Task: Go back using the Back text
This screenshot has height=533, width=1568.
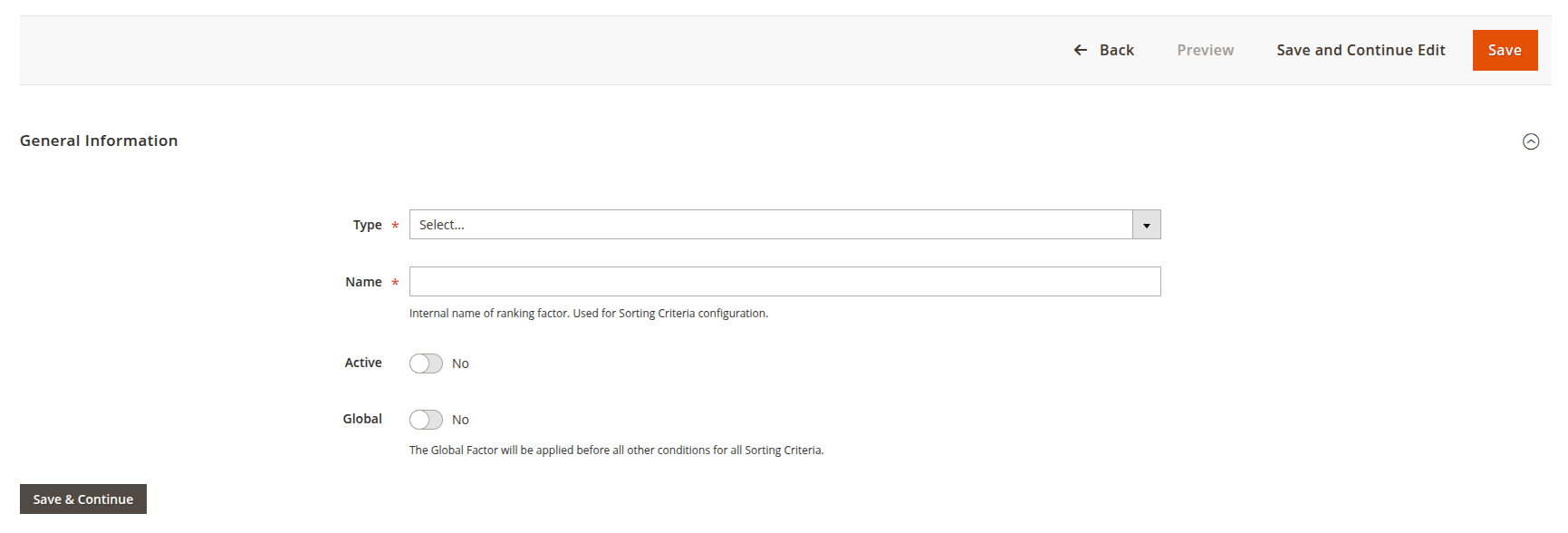Action: [1116, 50]
